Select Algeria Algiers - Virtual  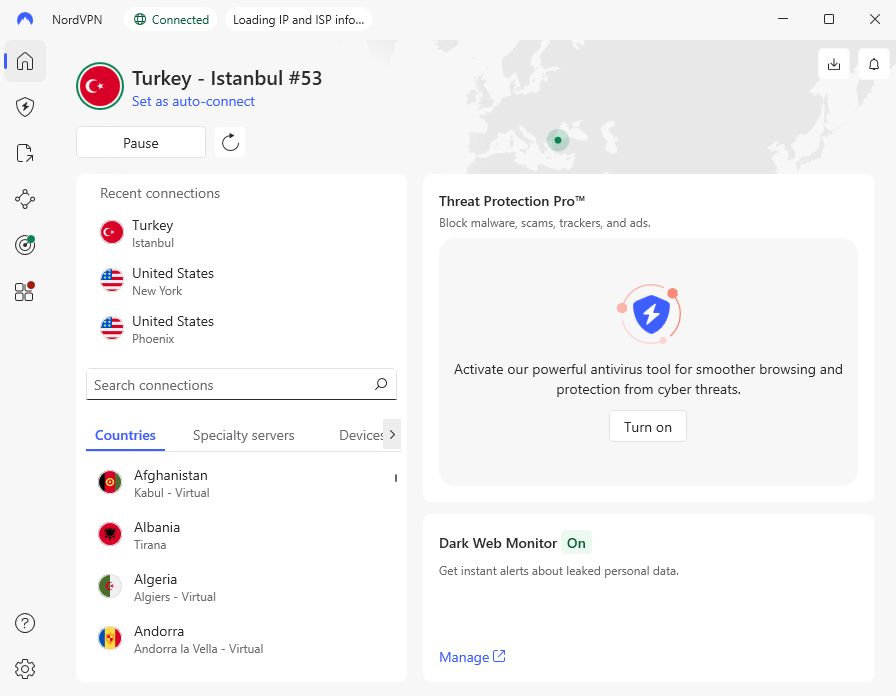pos(240,587)
